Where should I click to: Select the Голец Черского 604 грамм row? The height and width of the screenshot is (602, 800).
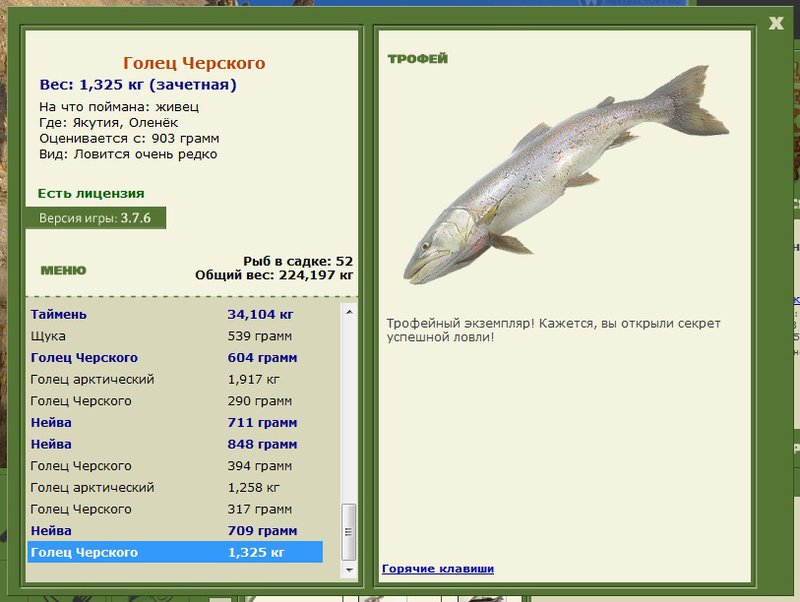click(x=175, y=358)
